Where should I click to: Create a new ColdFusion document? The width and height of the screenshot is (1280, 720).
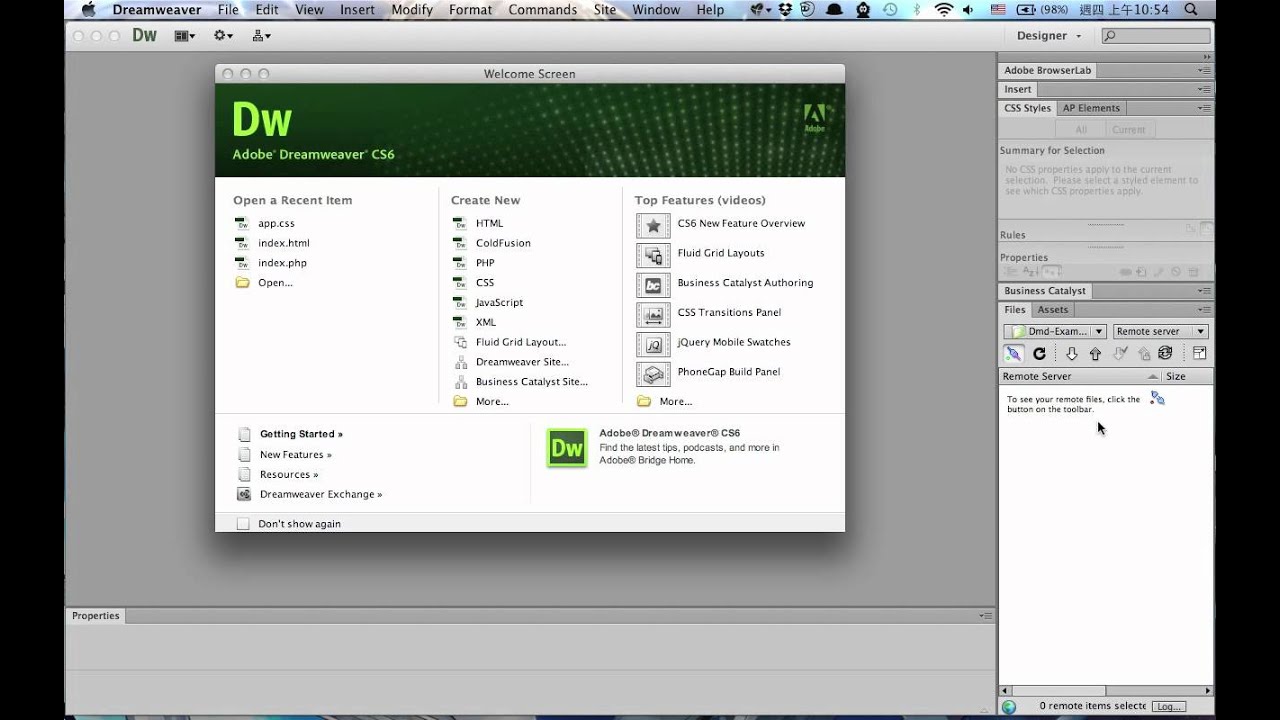[503, 243]
